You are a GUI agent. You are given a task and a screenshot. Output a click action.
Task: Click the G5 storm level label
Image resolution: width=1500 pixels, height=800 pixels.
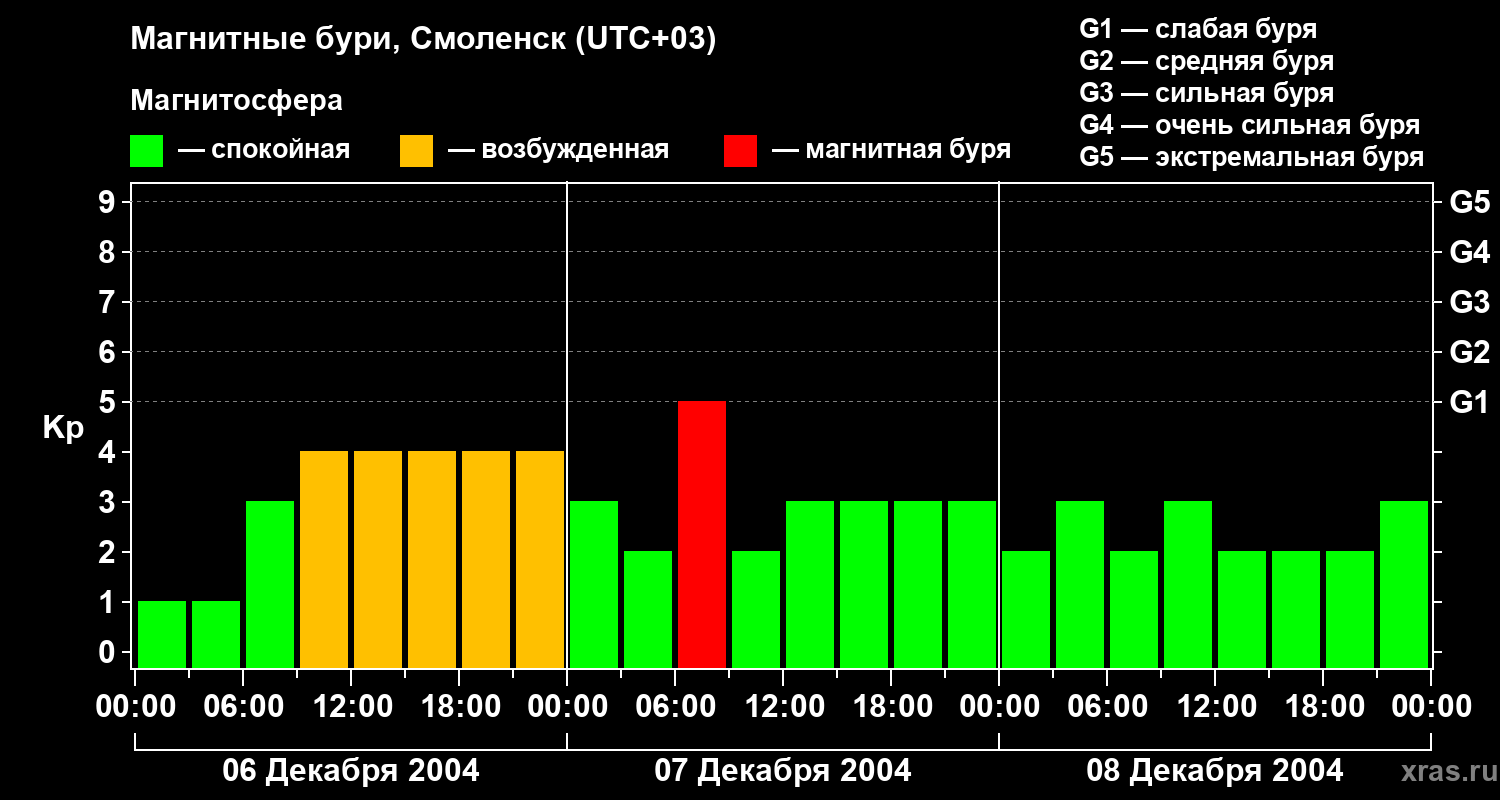click(x=1469, y=203)
